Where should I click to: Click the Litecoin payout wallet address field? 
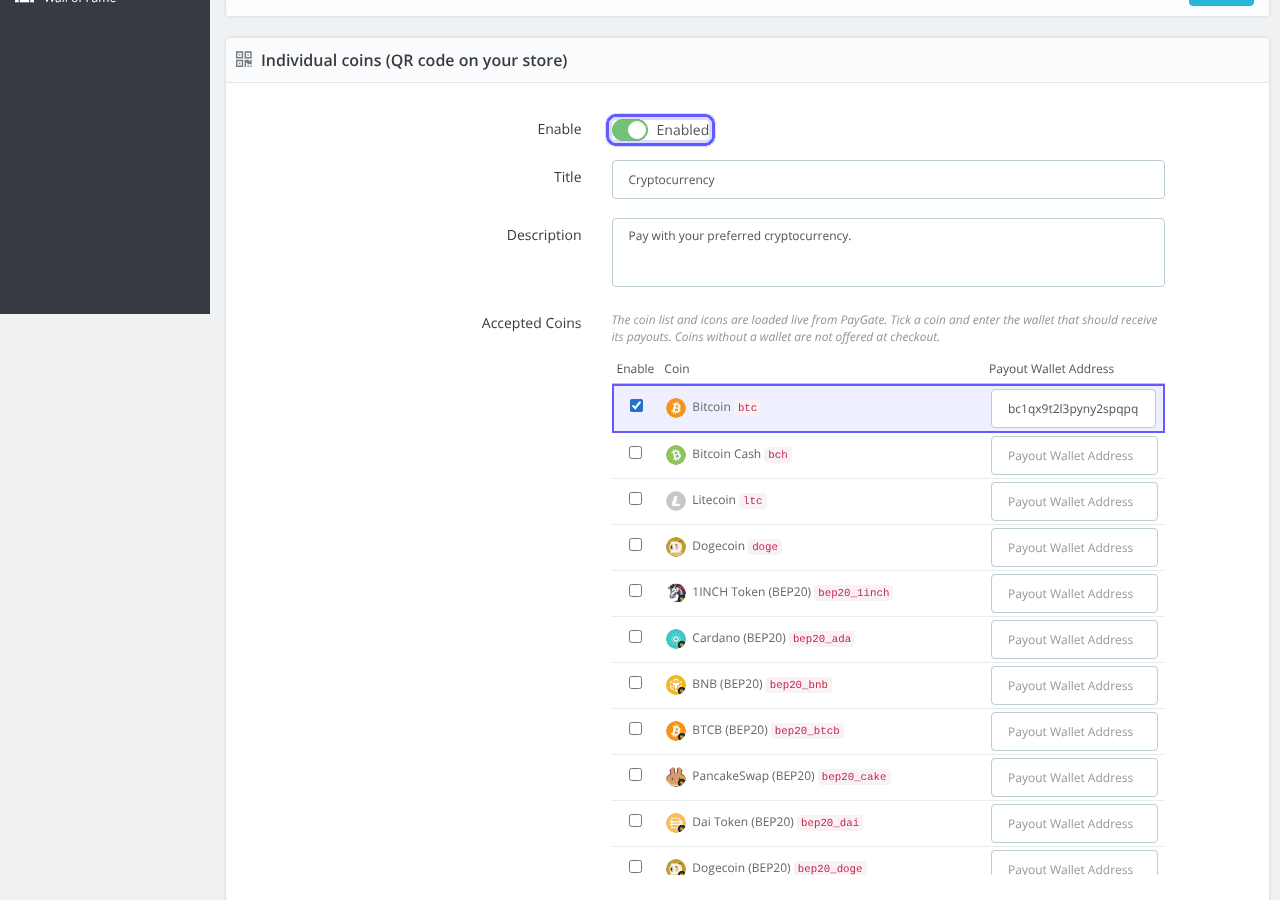[x=1074, y=501]
